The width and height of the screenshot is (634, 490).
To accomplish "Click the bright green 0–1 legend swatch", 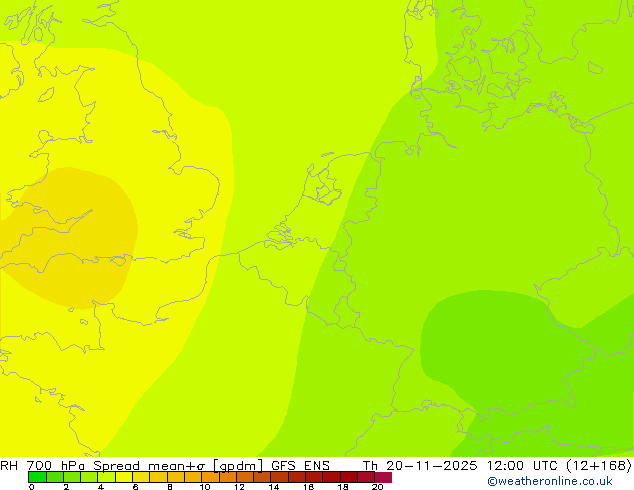I will [x=37, y=477].
